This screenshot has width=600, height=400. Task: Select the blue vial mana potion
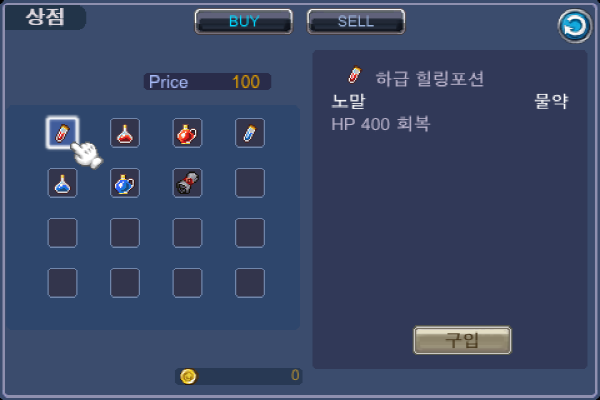[249, 133]
